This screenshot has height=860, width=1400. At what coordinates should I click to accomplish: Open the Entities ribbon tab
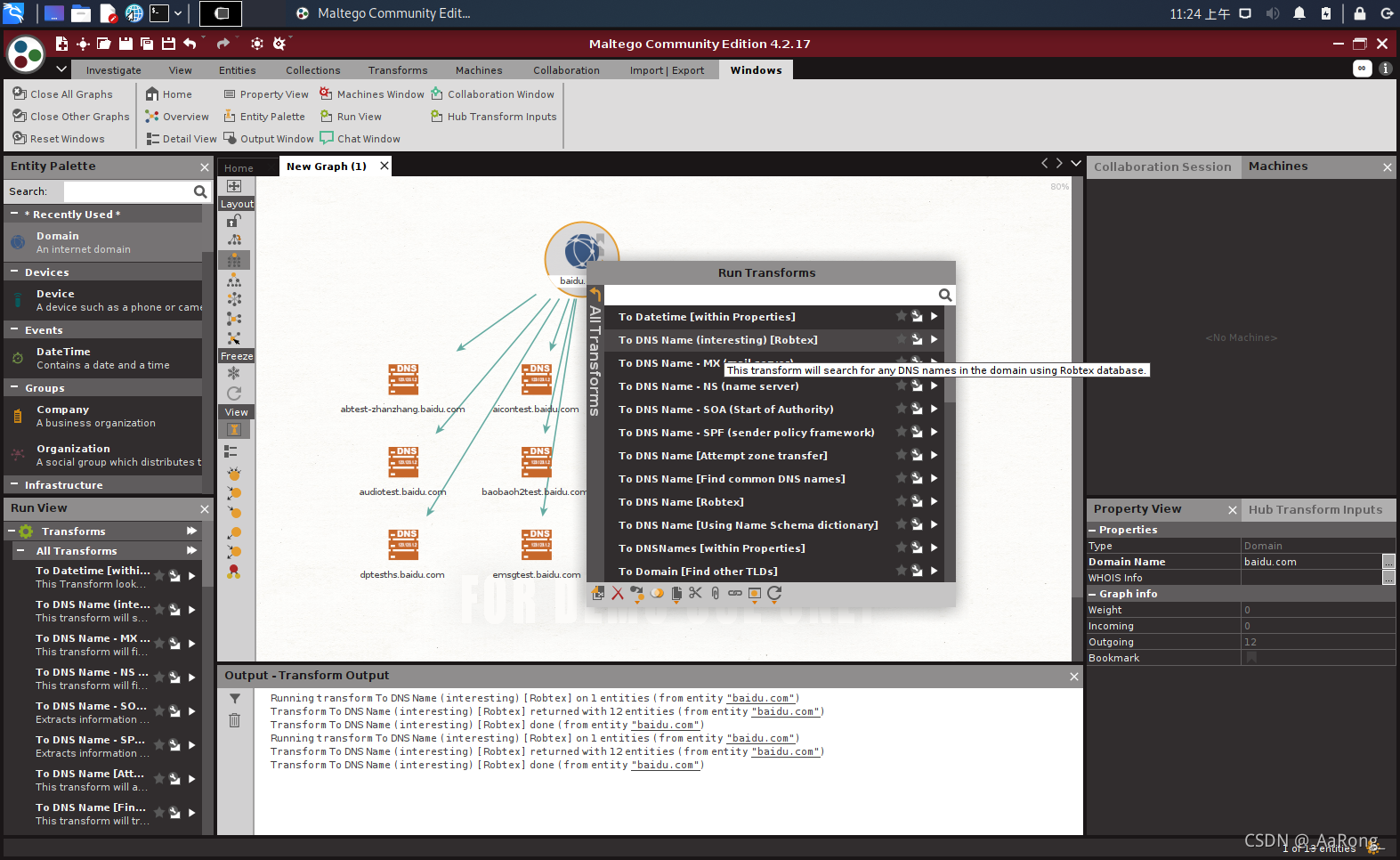(x=237, y=70)
